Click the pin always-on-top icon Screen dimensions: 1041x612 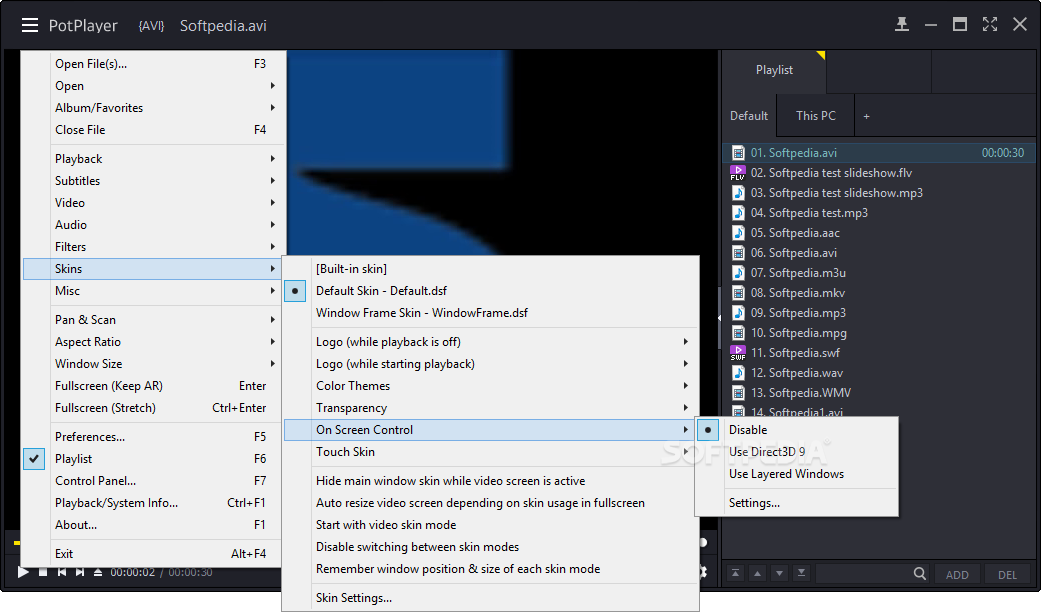[x=902, y=25]
